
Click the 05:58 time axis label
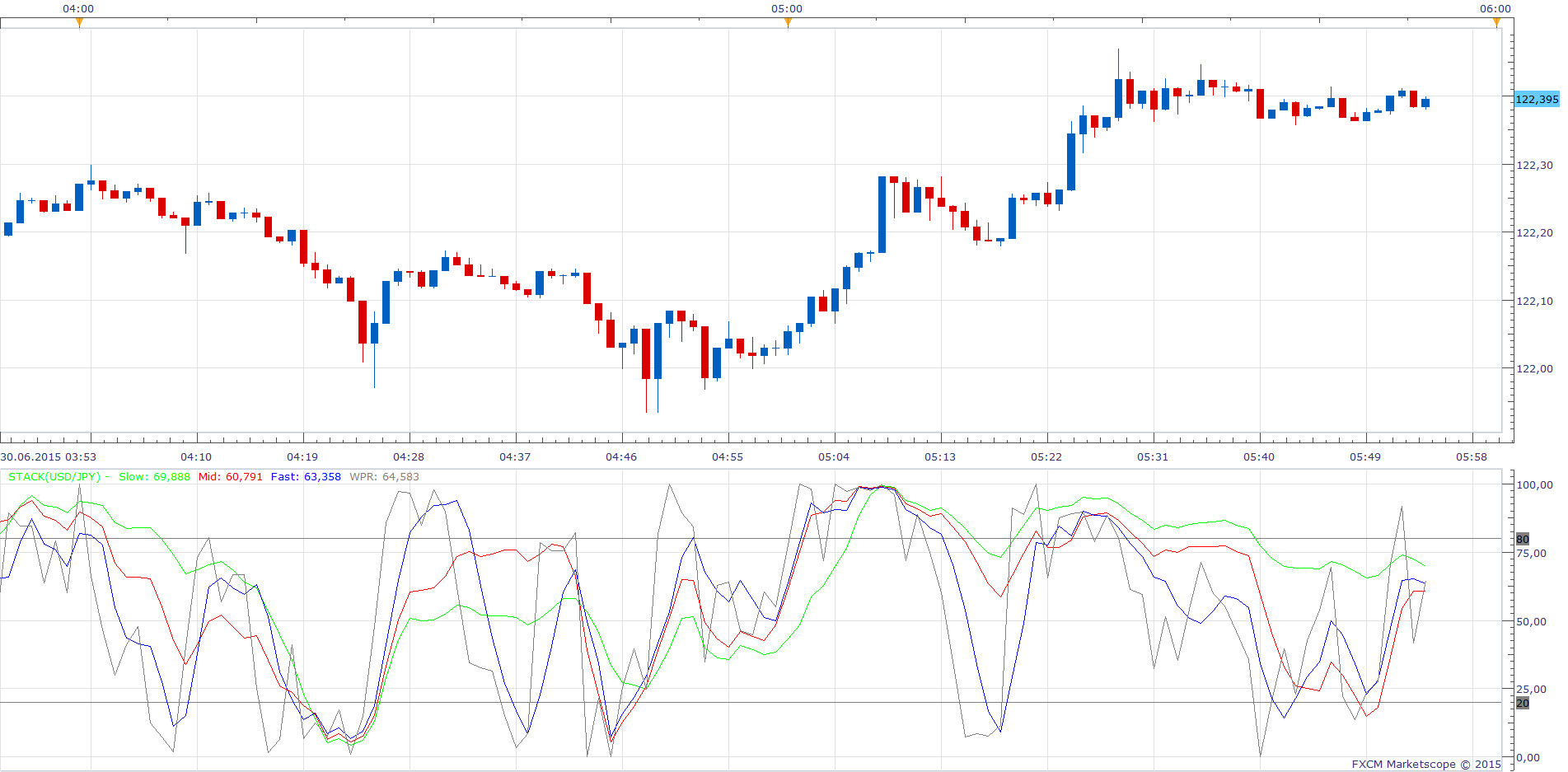pyautogui.click(x=1472, y=457)
